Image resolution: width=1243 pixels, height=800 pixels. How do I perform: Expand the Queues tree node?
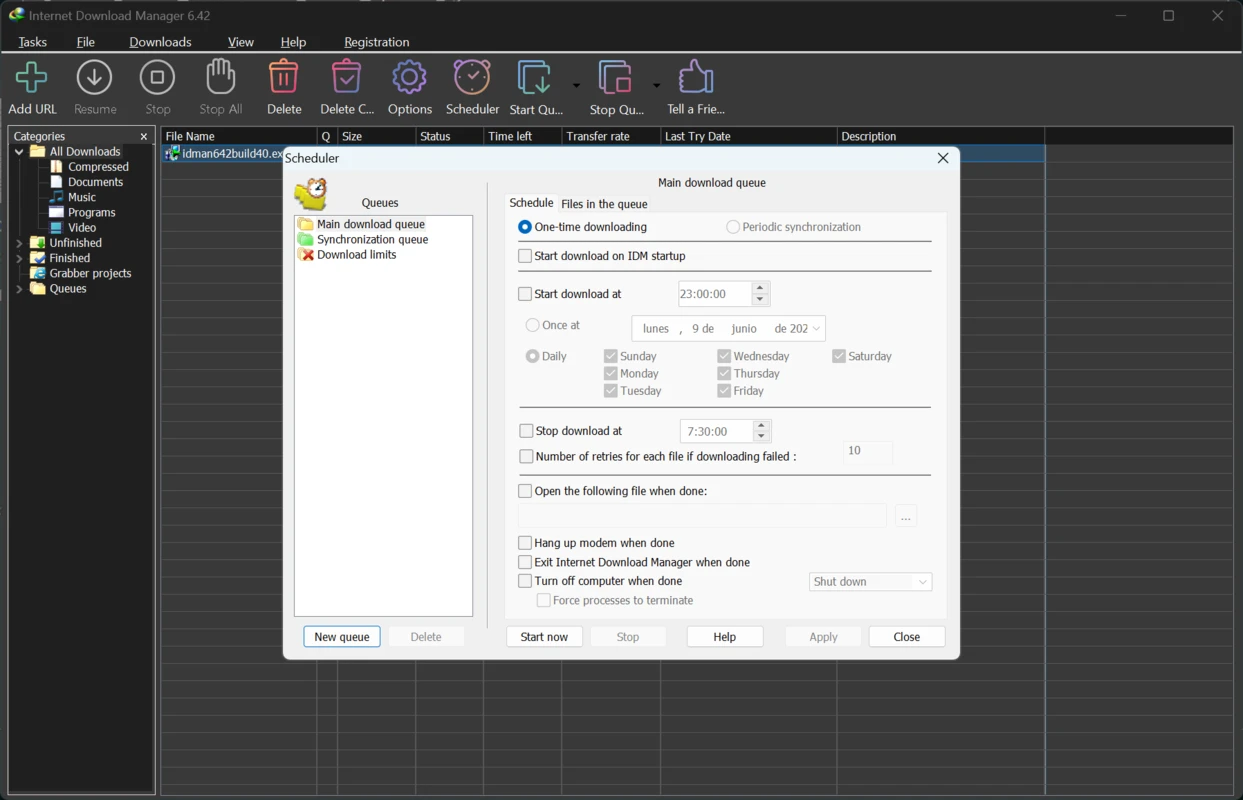click(x=19, y=289)
